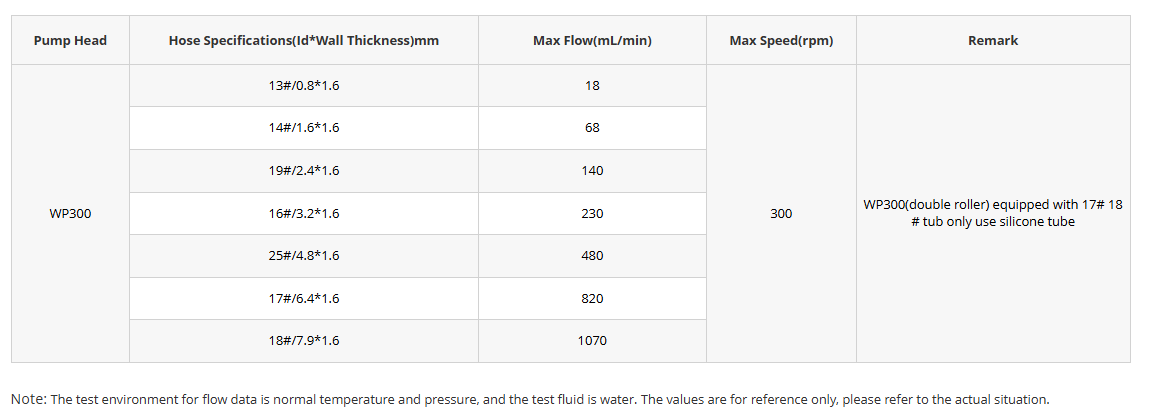Image resolution: width=1157 pixels, height=417 pixels.
Task: Click hose spec 17#/6.4*1.6 cell
Action: (x=304, y=298)
